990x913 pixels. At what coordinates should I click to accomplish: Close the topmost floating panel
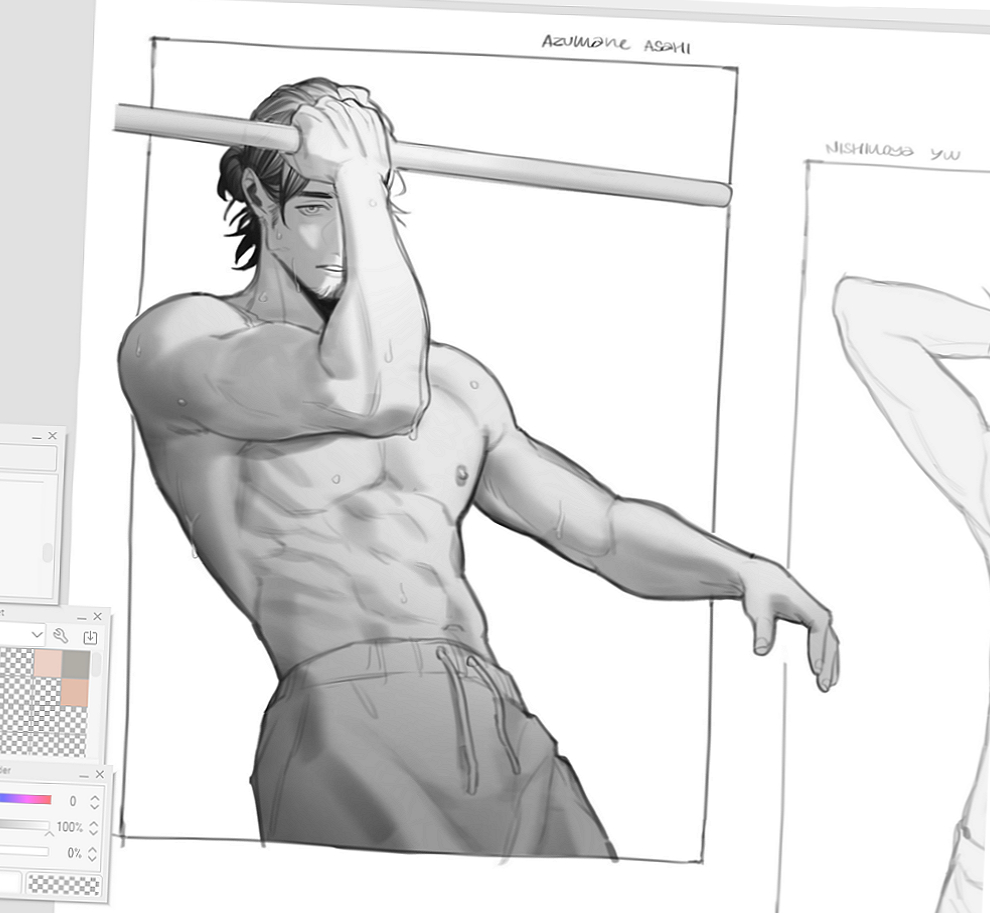tap(52, 436)
